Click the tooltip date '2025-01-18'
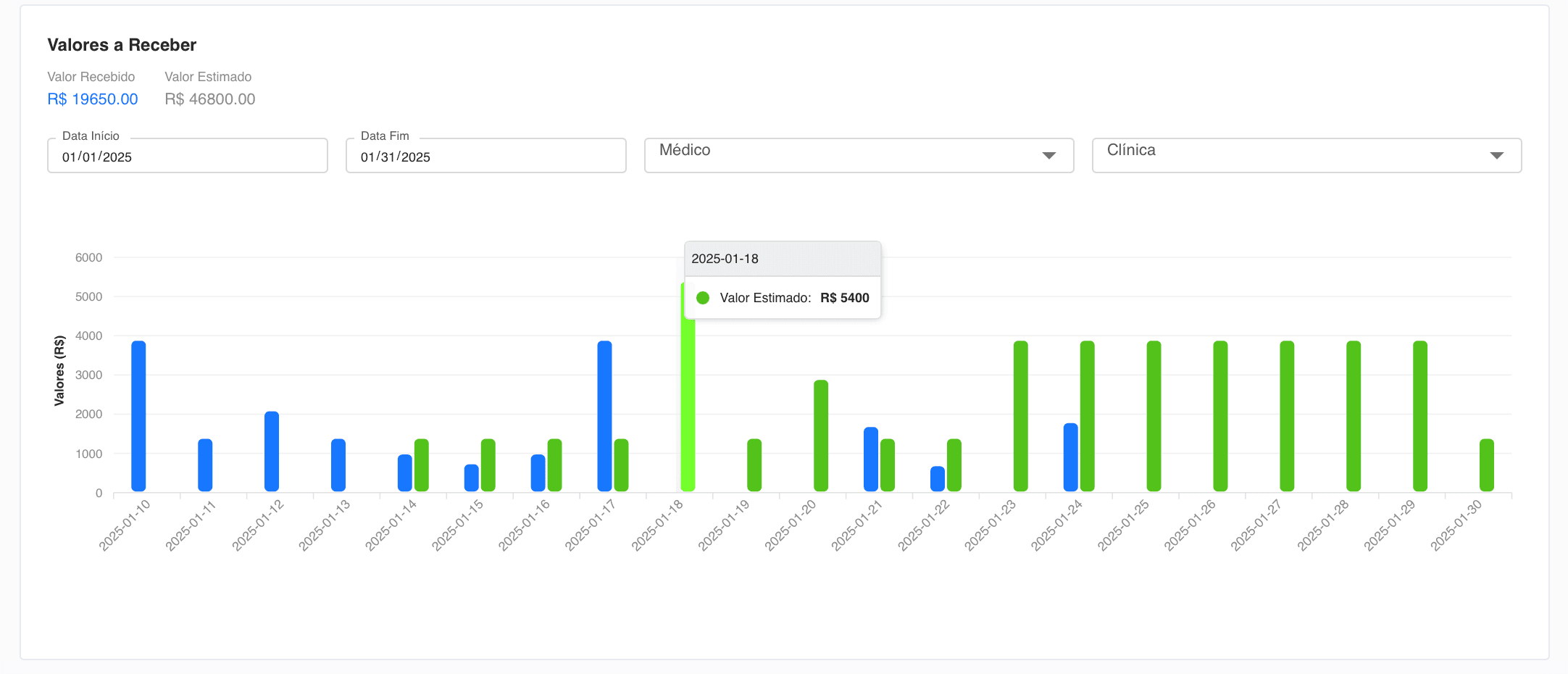This screenshot has height=674, width=1568. pyautogui.click(x=725, y=259)
